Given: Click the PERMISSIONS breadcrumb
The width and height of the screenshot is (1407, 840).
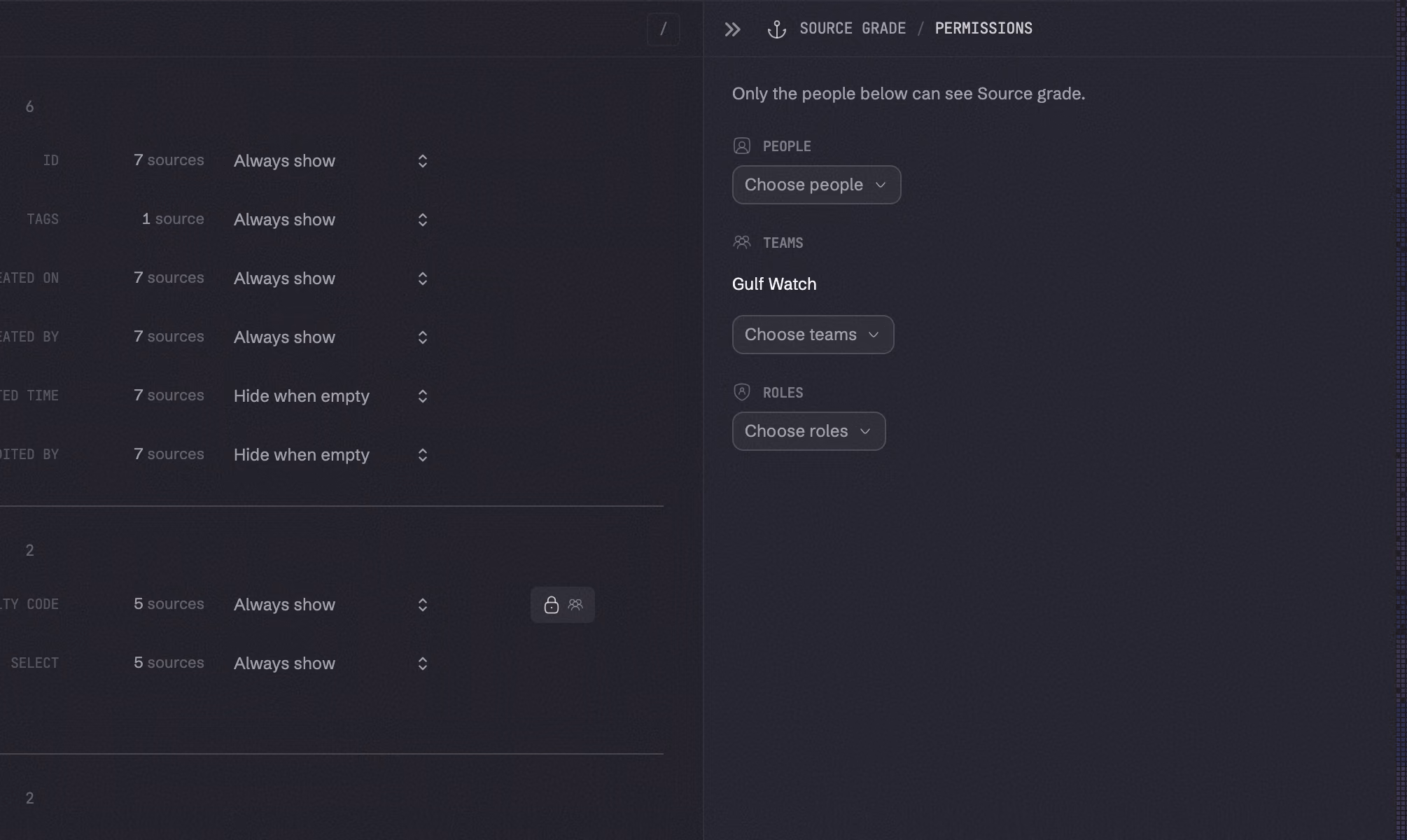Looking at the screenshot, I should (x=983, y=29).
